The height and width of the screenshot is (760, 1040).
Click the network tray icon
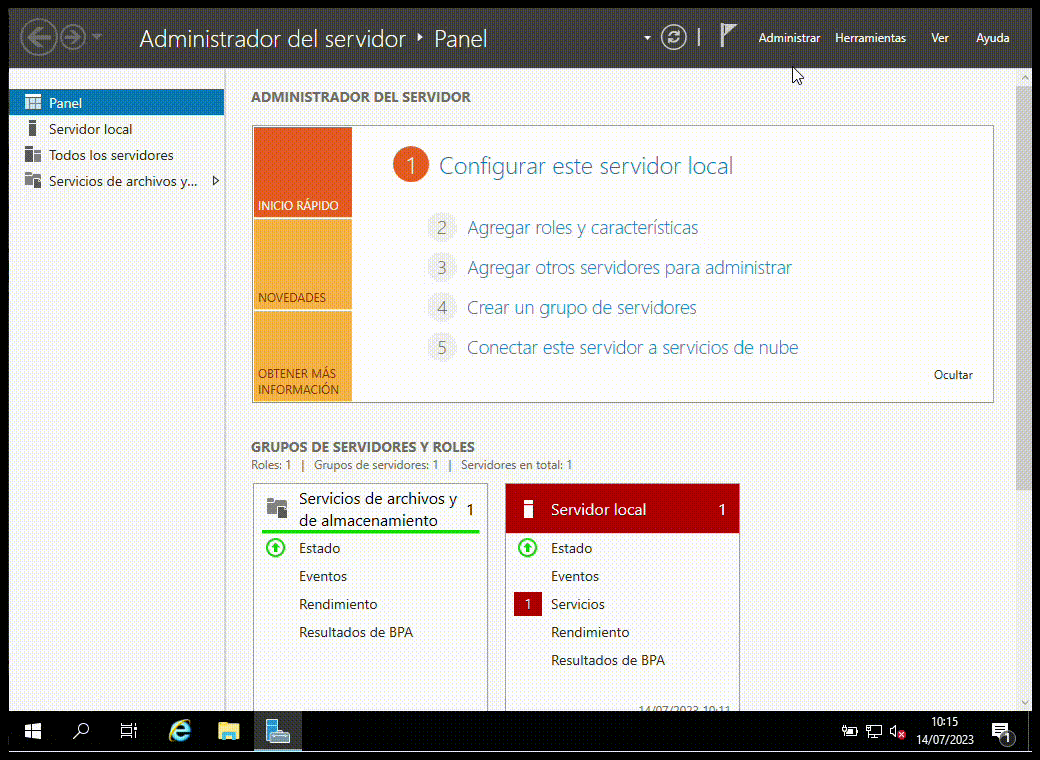pyautogui.click(x=874, y=731)
